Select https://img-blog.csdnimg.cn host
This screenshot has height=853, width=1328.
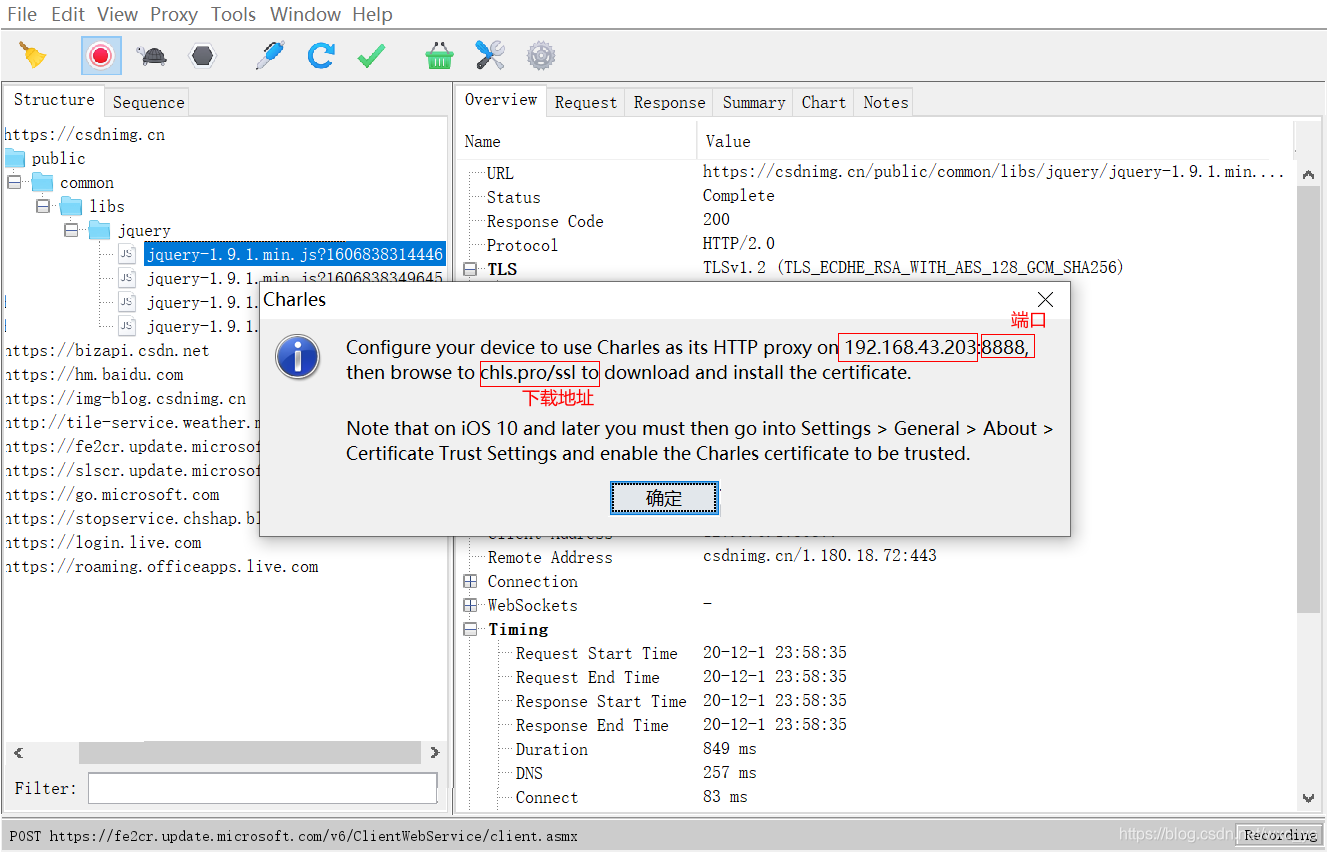pos(125,398)
